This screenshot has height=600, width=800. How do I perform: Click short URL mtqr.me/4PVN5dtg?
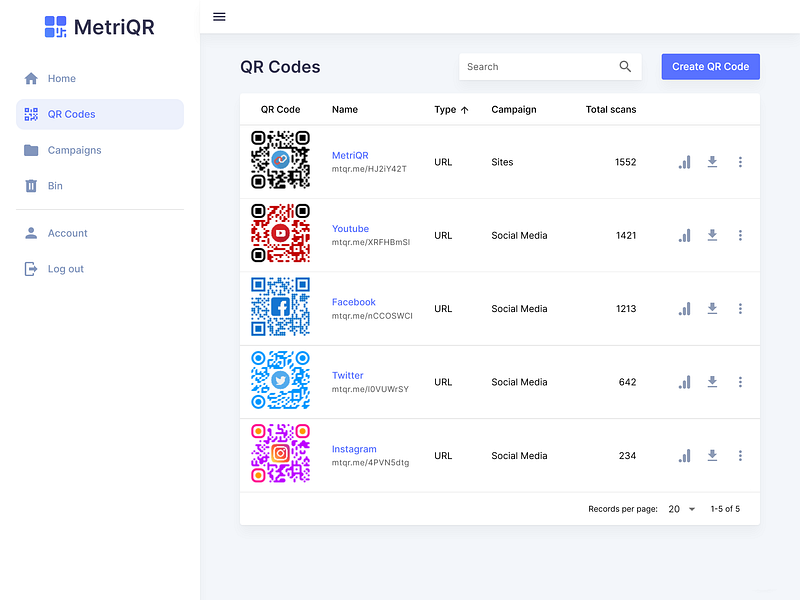(x=370, y=463)
